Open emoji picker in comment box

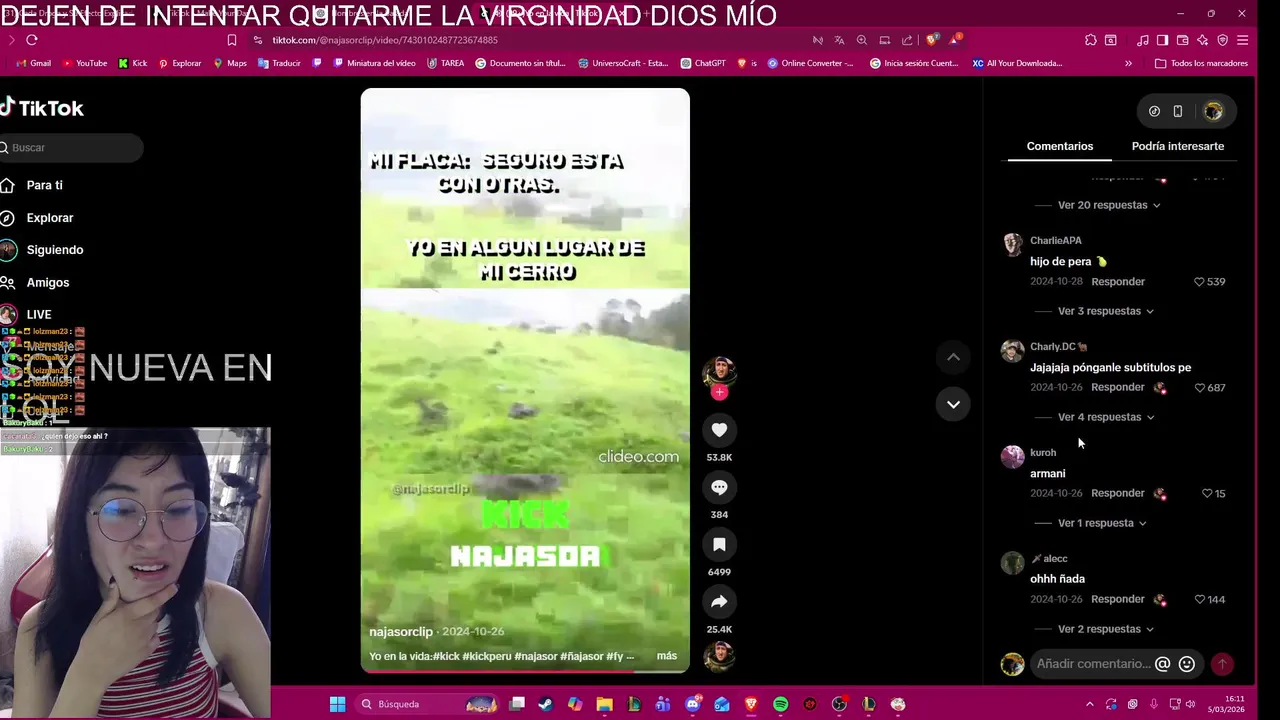[x=1187, y=664]
